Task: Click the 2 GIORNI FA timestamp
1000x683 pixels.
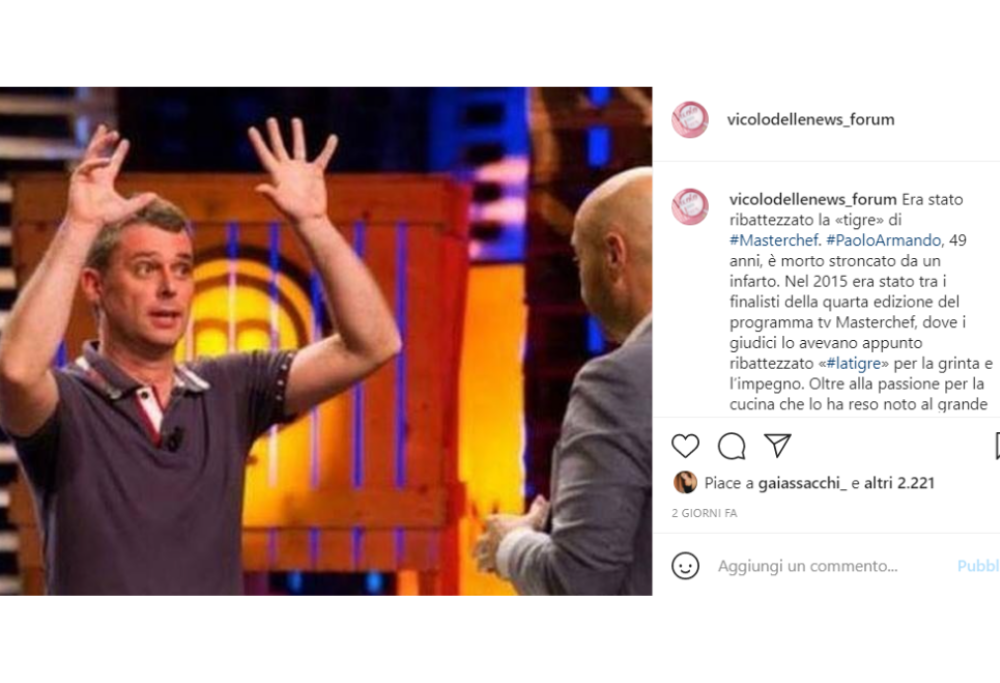Action: (x=704, y=513)
